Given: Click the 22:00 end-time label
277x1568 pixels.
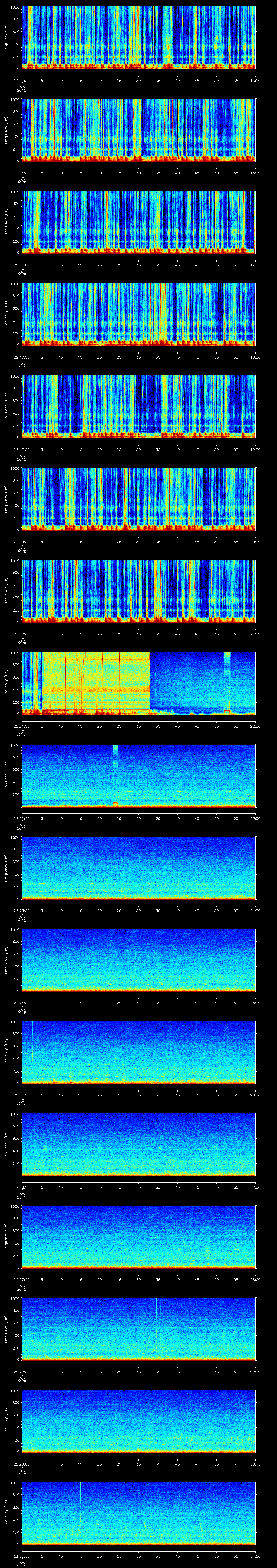Looking at the screenshot, I should point(256,726).
